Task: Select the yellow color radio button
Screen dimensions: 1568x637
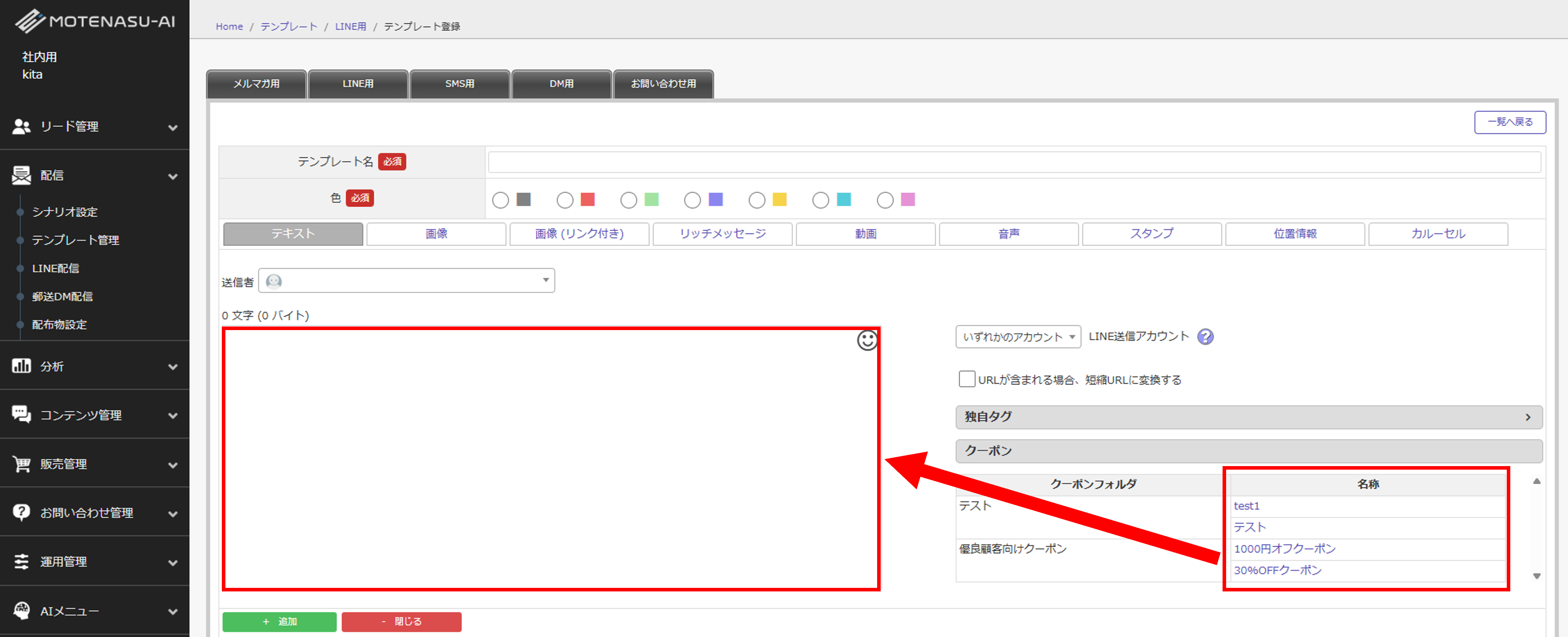Action: coord(757,199)
